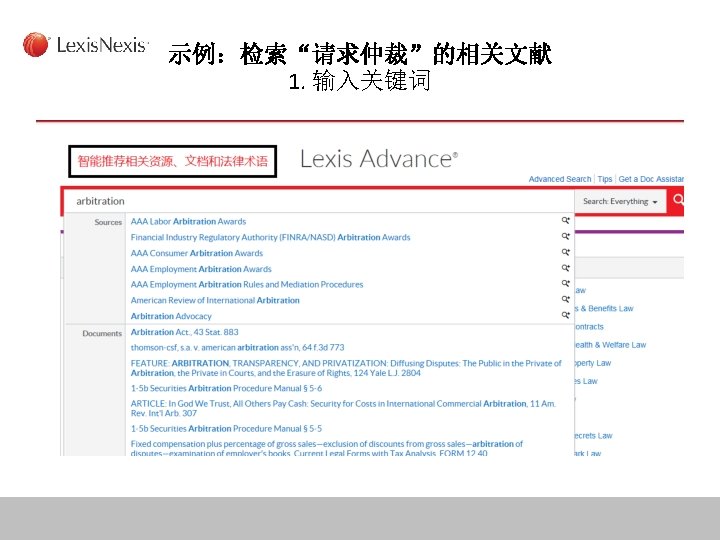The width and height of the screenshot is (720, 540).
Task: Open Advanced Search link
Action: coord(560,179)
